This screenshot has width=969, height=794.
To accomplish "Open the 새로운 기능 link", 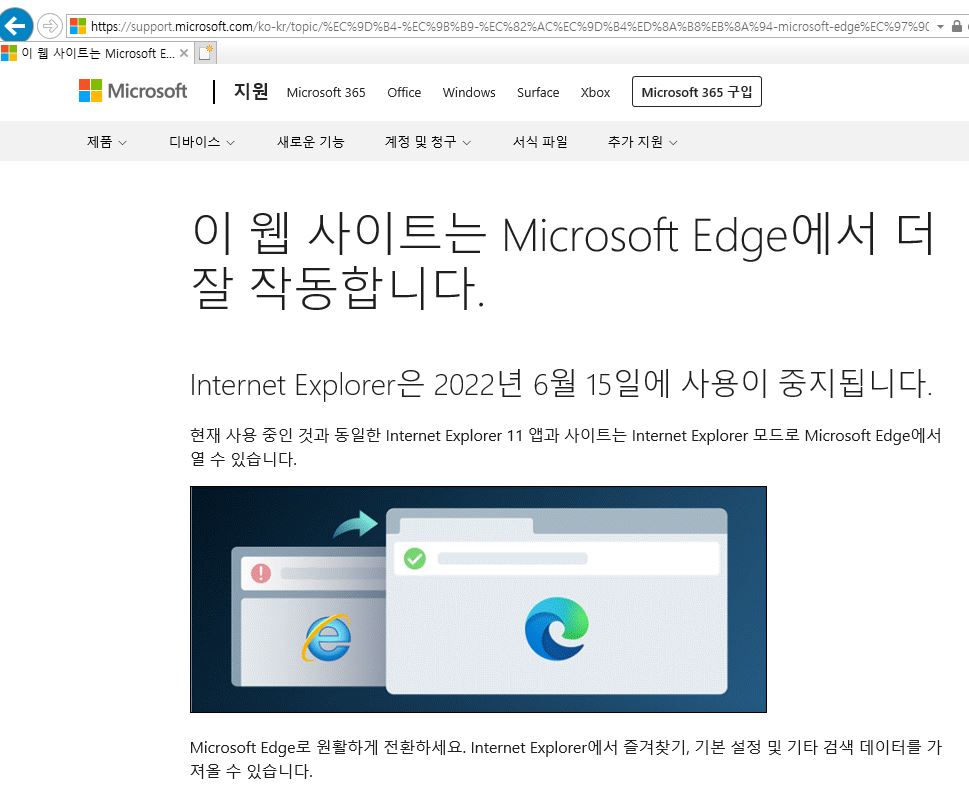I will (x=310, y=141).
